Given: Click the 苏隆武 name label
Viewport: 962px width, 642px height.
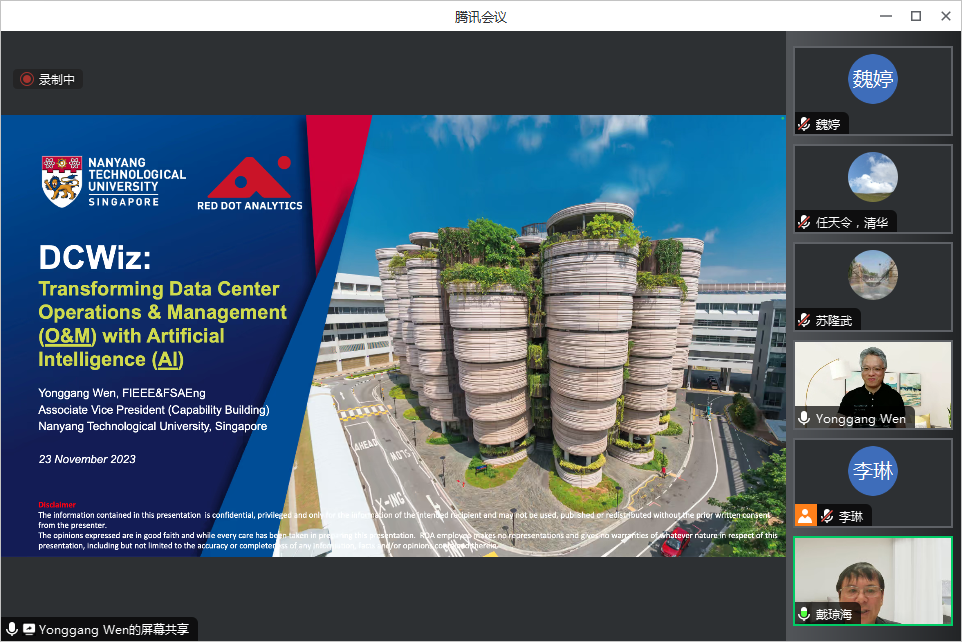Looking at the screenshot, I should click(834, 320).
